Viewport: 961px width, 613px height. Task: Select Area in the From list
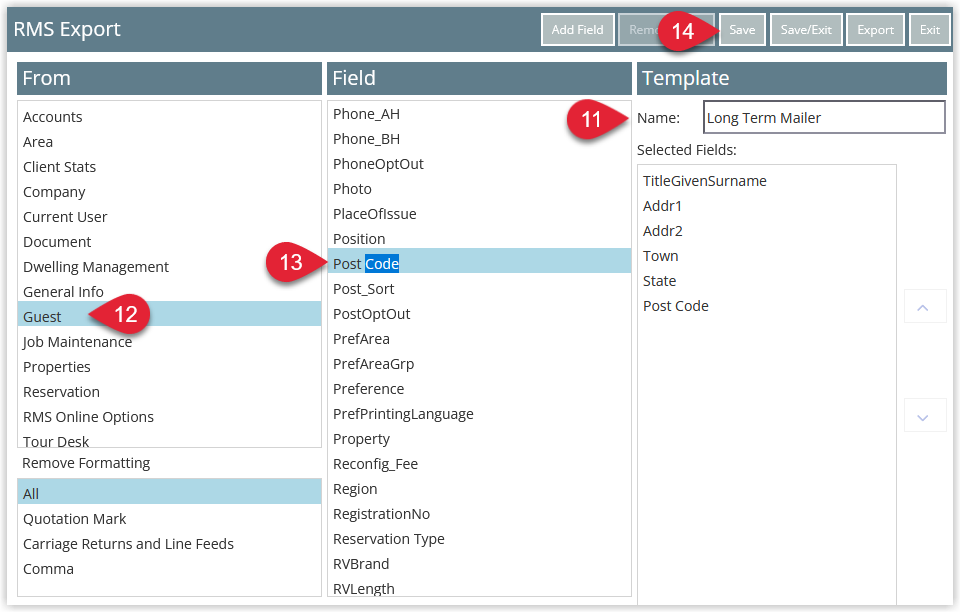[169, 142]
